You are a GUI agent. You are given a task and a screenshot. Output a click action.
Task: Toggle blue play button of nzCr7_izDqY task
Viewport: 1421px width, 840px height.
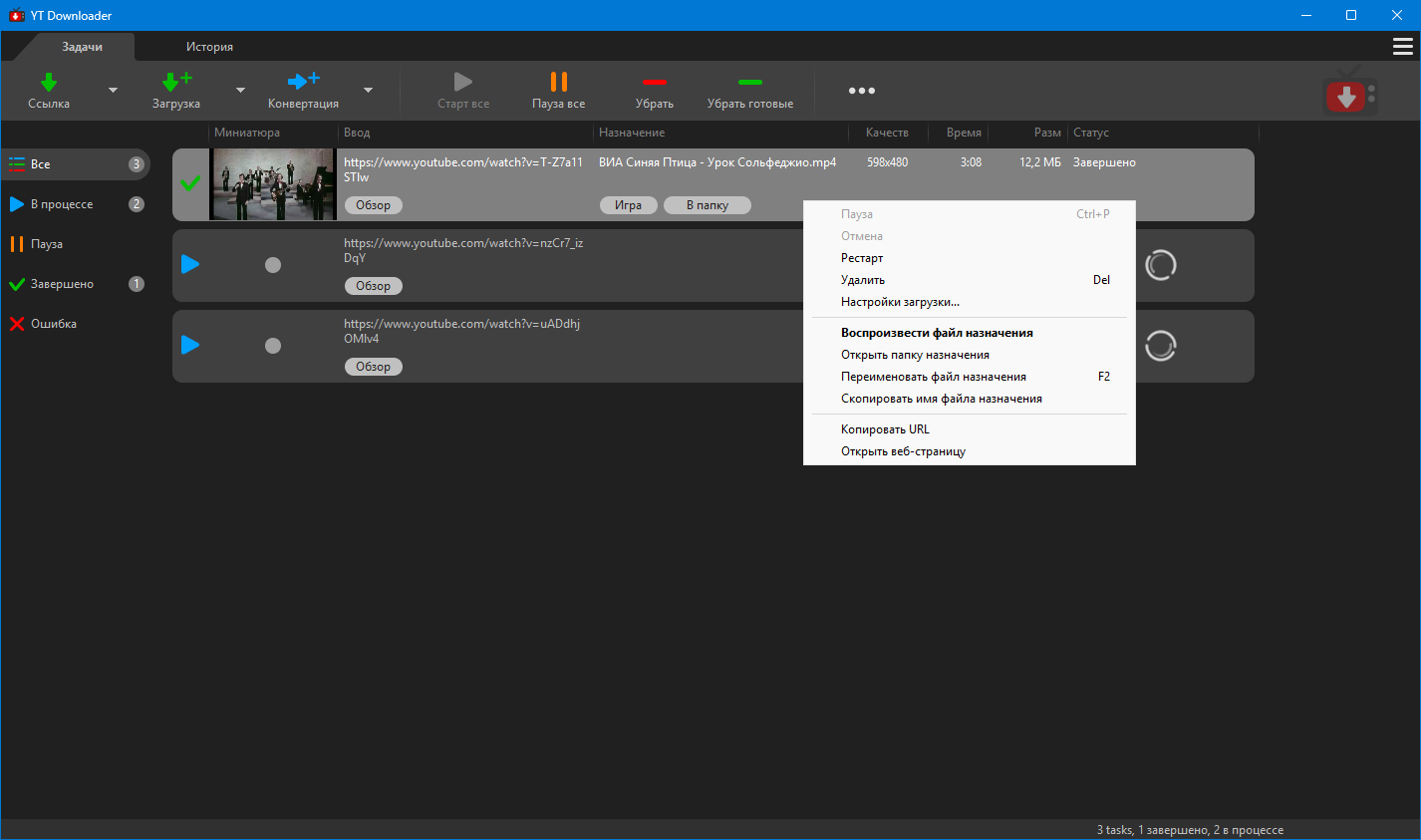[x=190, y=264]
